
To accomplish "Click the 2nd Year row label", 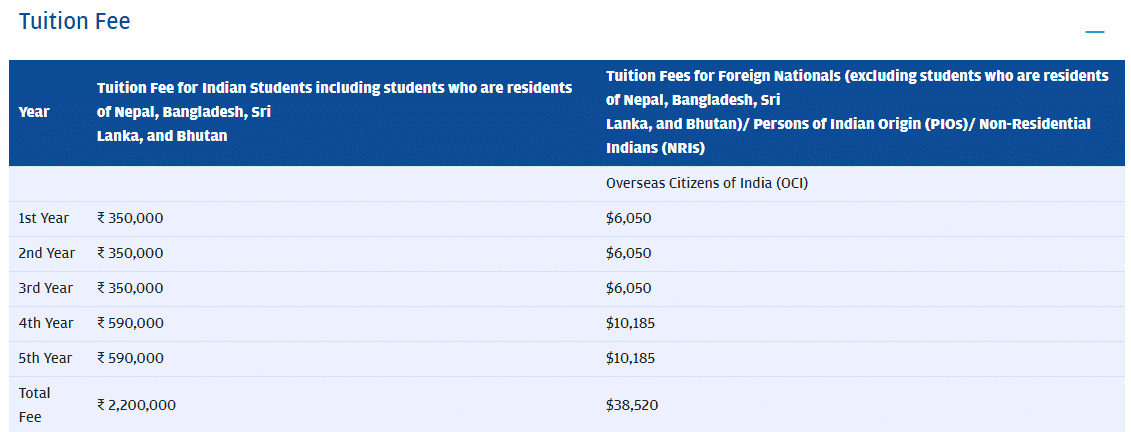I will (x=47, y=253).
